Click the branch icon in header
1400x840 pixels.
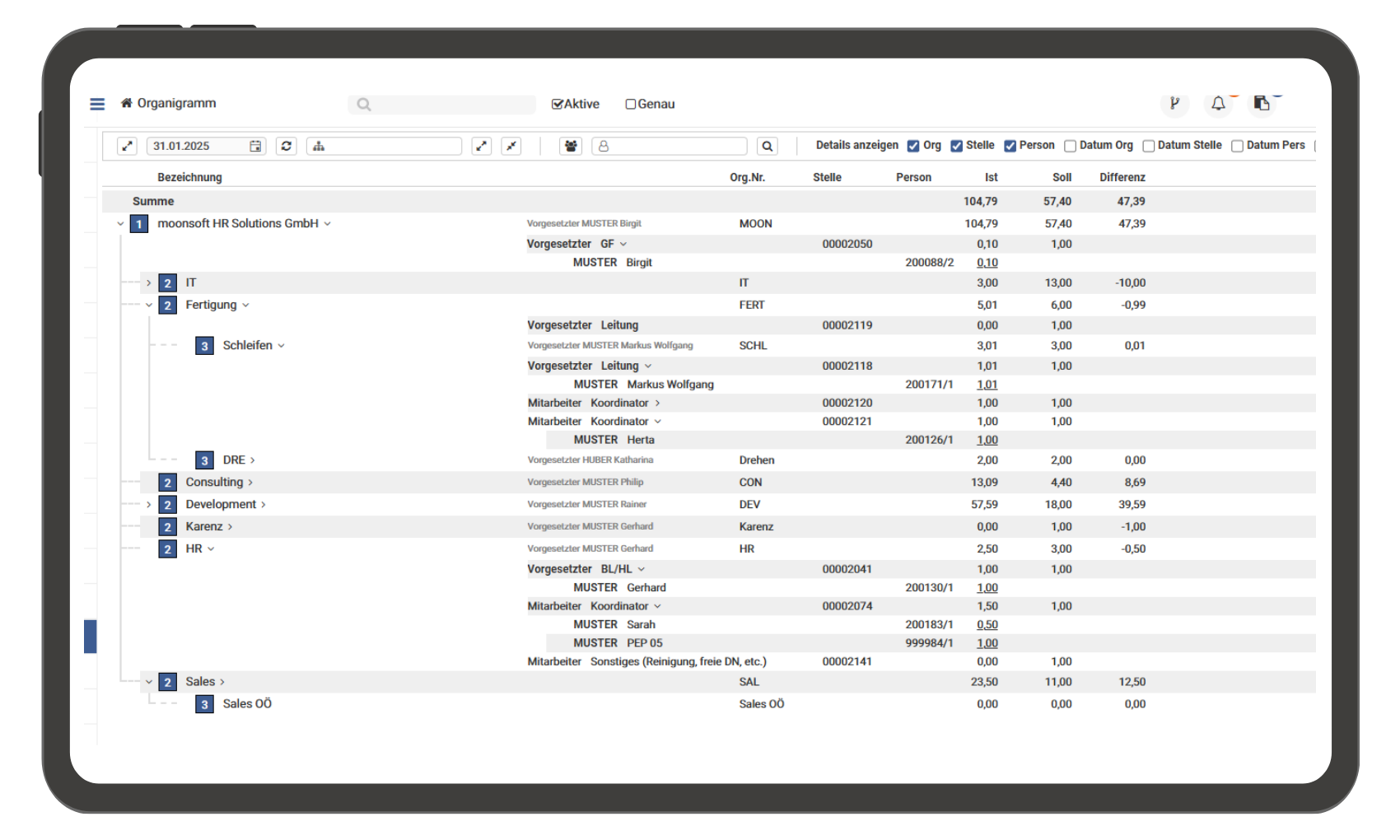point(1174,104)
